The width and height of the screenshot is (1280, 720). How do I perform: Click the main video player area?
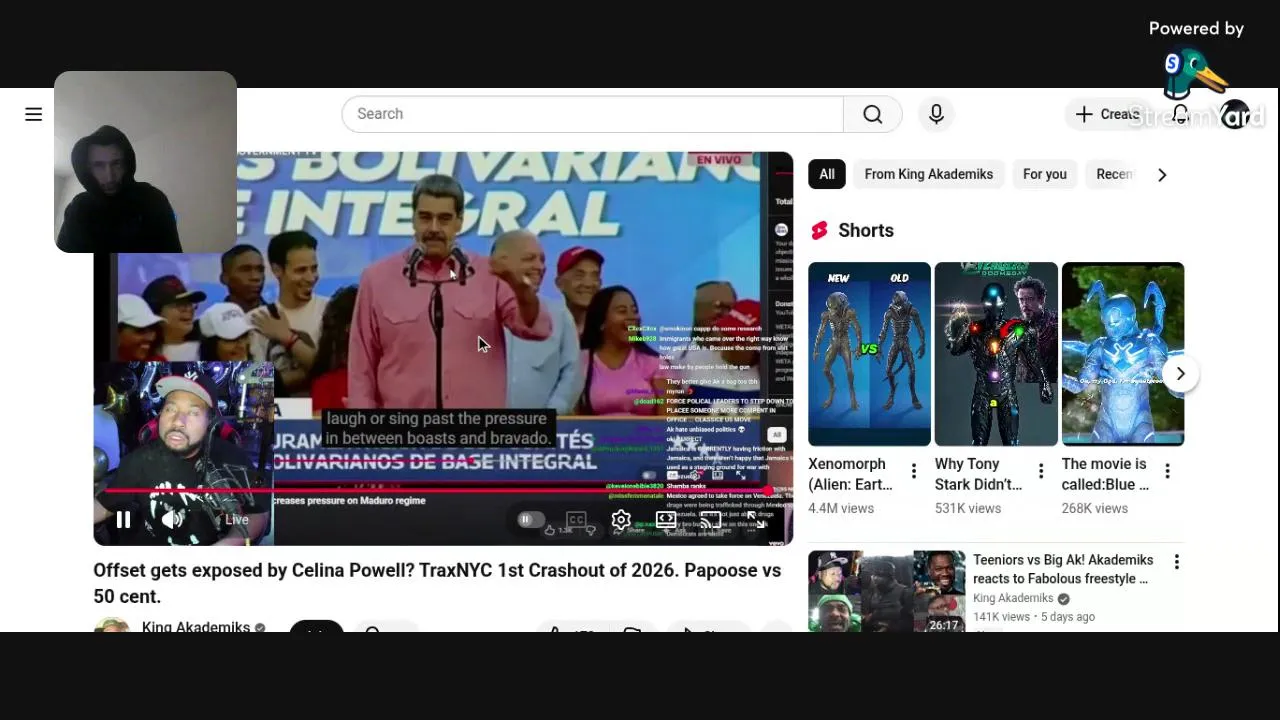pyautogui.click(x=443, y=348)
